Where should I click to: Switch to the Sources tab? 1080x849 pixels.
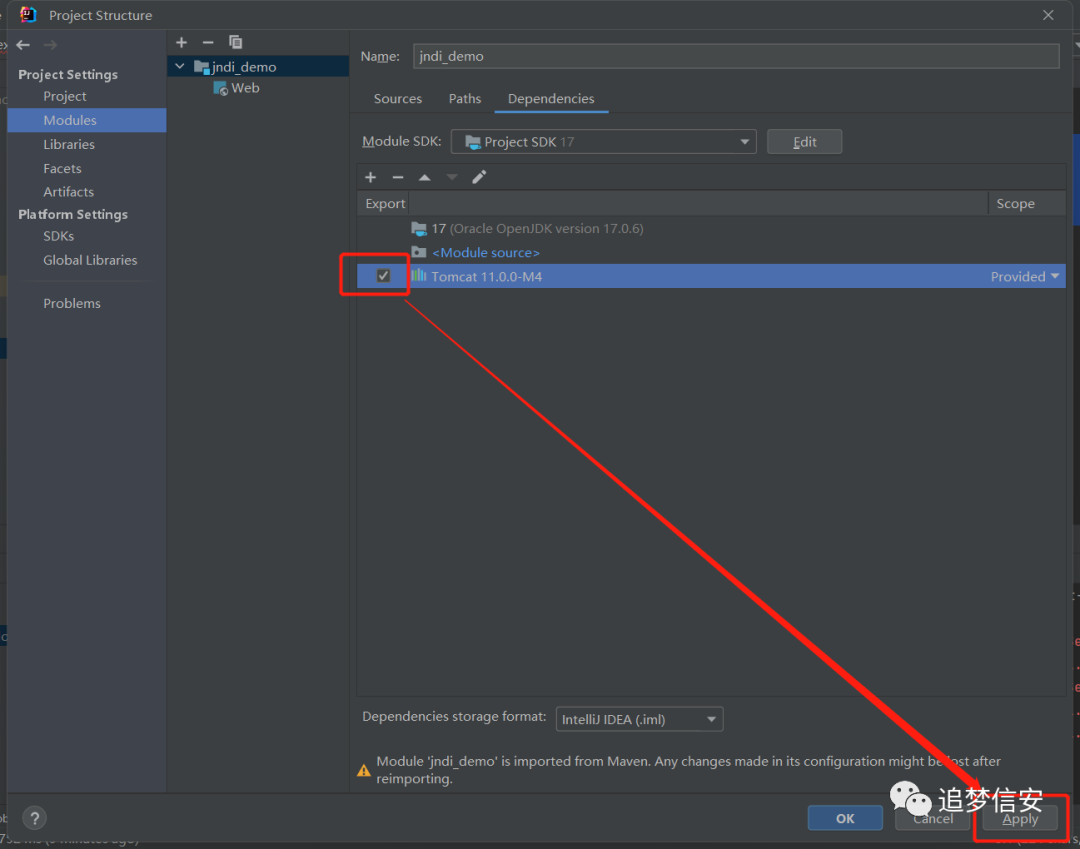(397, 99)
